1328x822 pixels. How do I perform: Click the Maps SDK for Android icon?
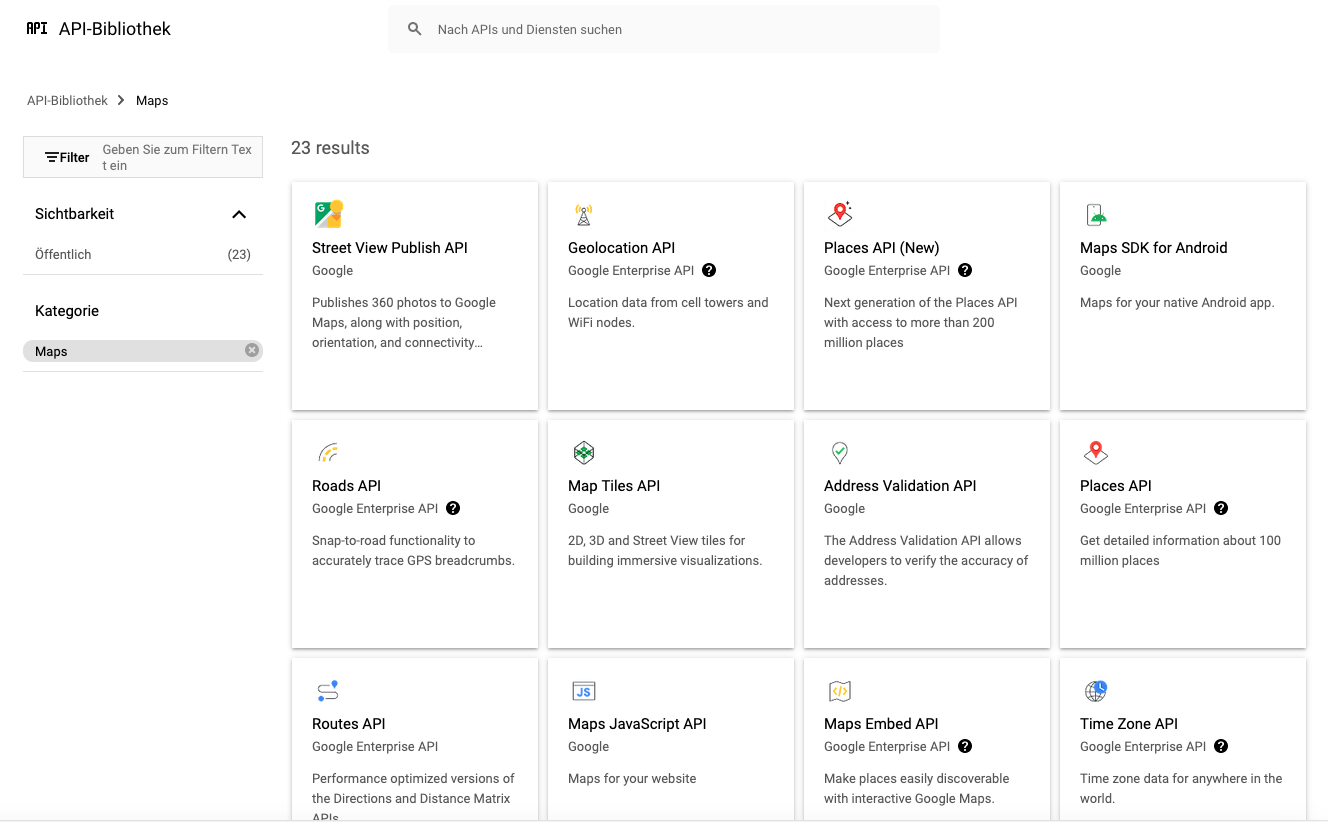pyautogui.click(x=1096, y=214)
